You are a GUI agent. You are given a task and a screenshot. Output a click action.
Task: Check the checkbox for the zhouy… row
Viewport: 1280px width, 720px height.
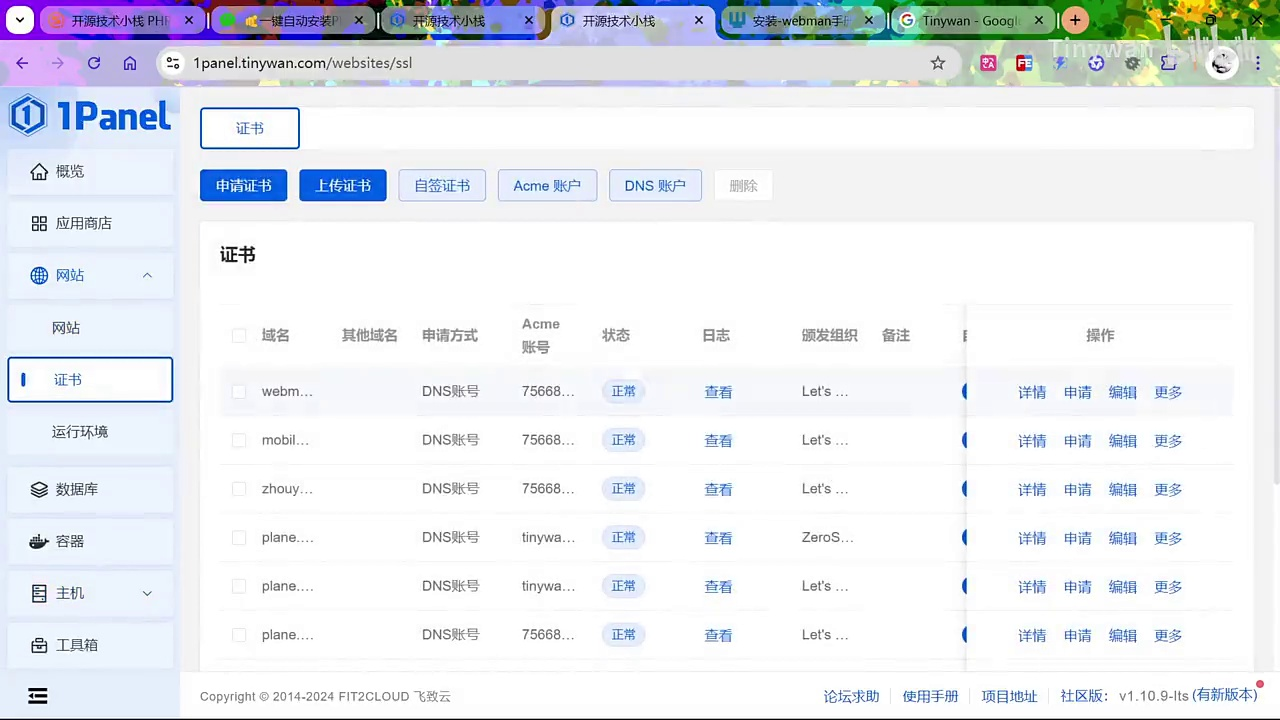(239, 489)
